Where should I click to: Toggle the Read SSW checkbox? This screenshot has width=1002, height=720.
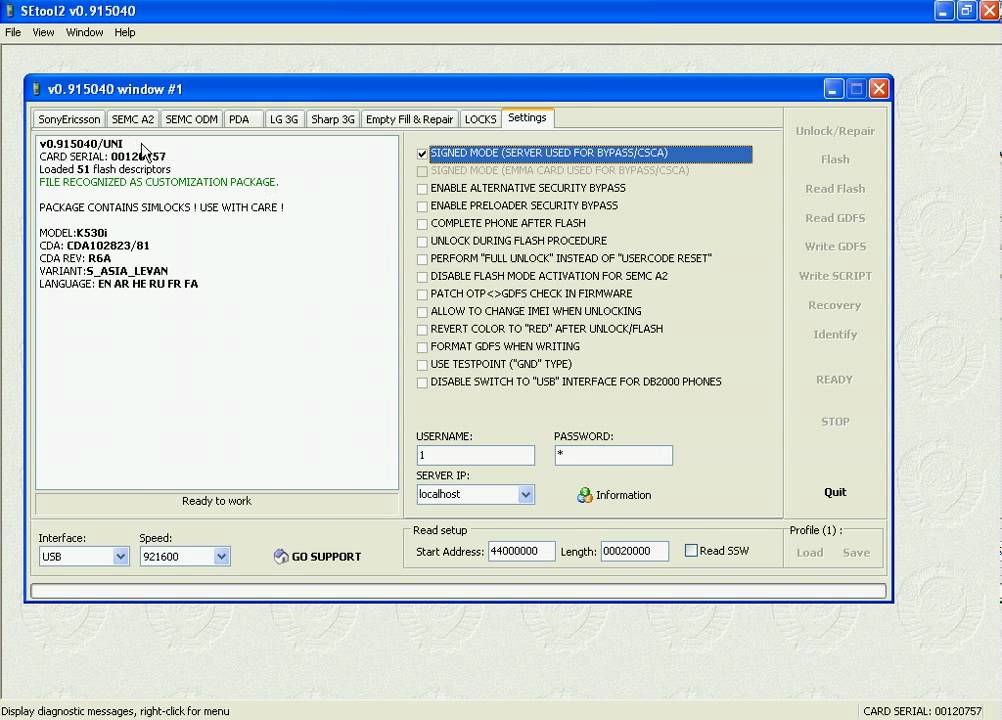tap(691, 551)
